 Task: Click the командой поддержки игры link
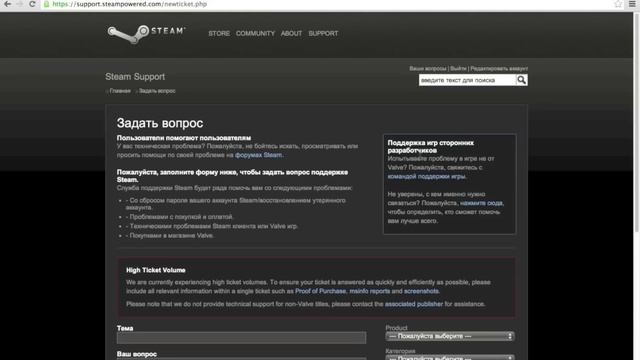pos(426,176)
